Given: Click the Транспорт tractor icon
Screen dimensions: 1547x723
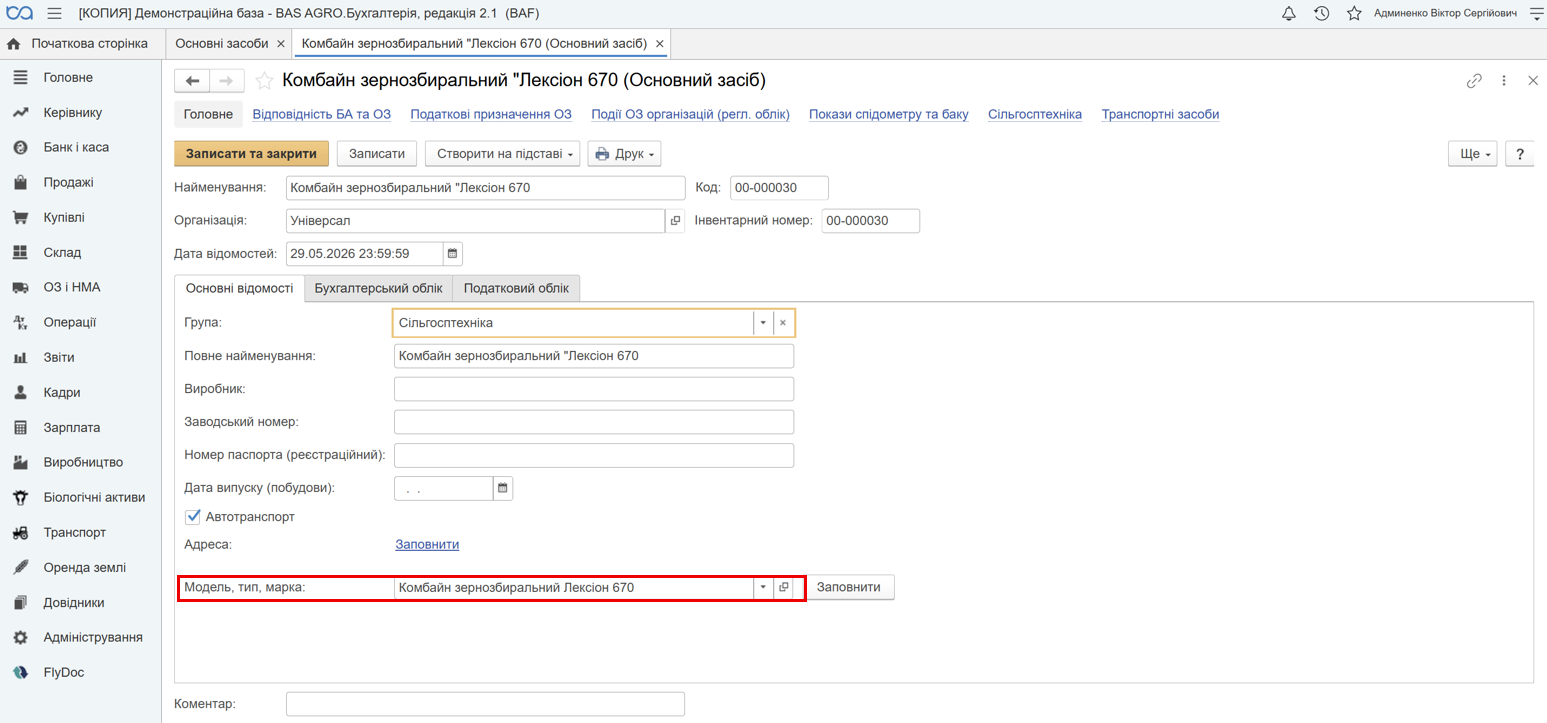Looking at the screenshot, I should pyautogui.click(x=20, y=533).
